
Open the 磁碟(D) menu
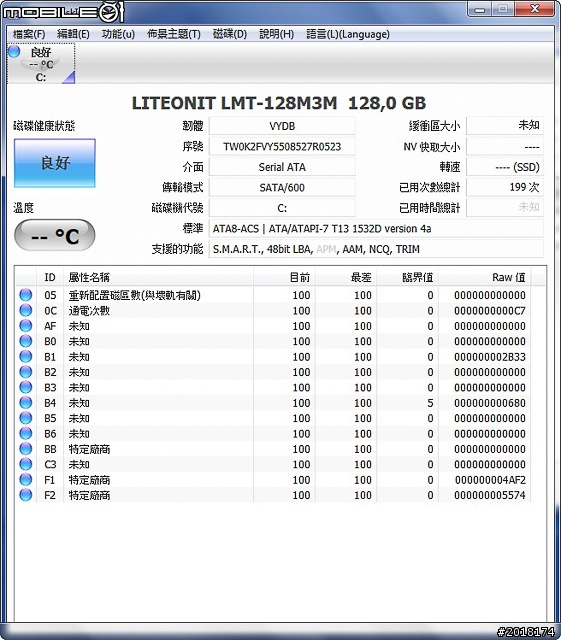230,34
